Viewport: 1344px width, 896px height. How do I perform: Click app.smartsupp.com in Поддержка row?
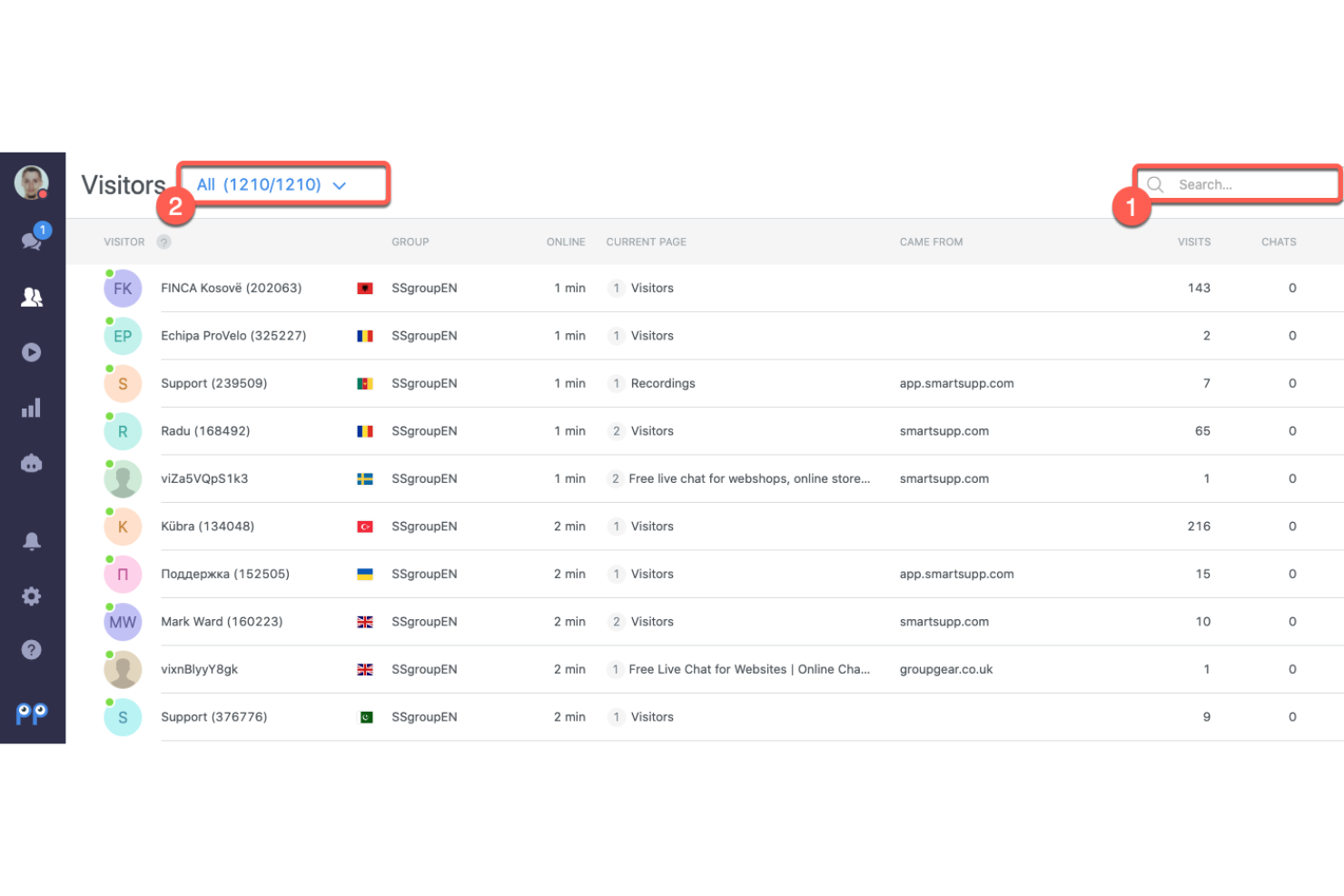tap(957, 574)
